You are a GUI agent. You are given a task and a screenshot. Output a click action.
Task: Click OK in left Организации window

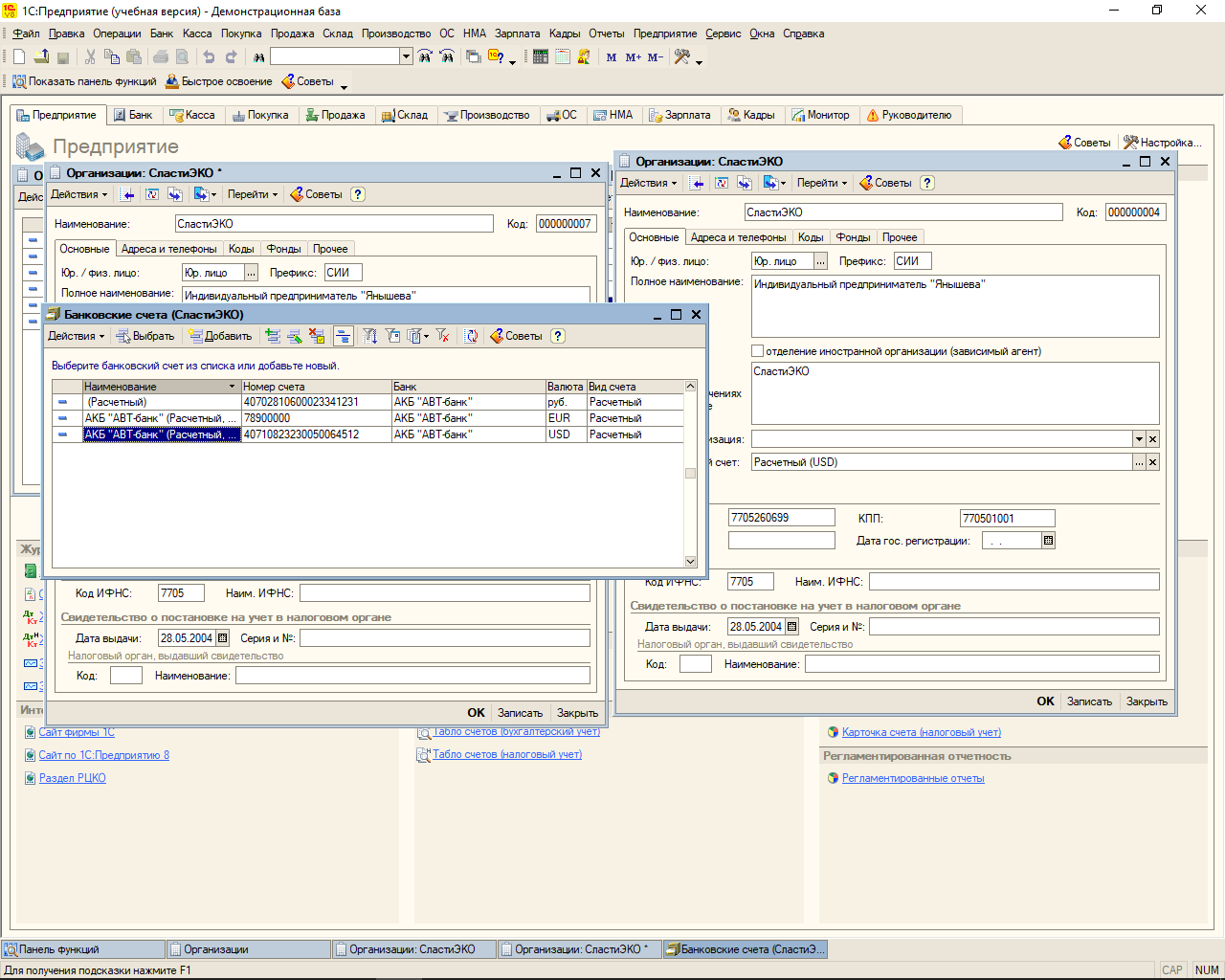coord(476,713)
